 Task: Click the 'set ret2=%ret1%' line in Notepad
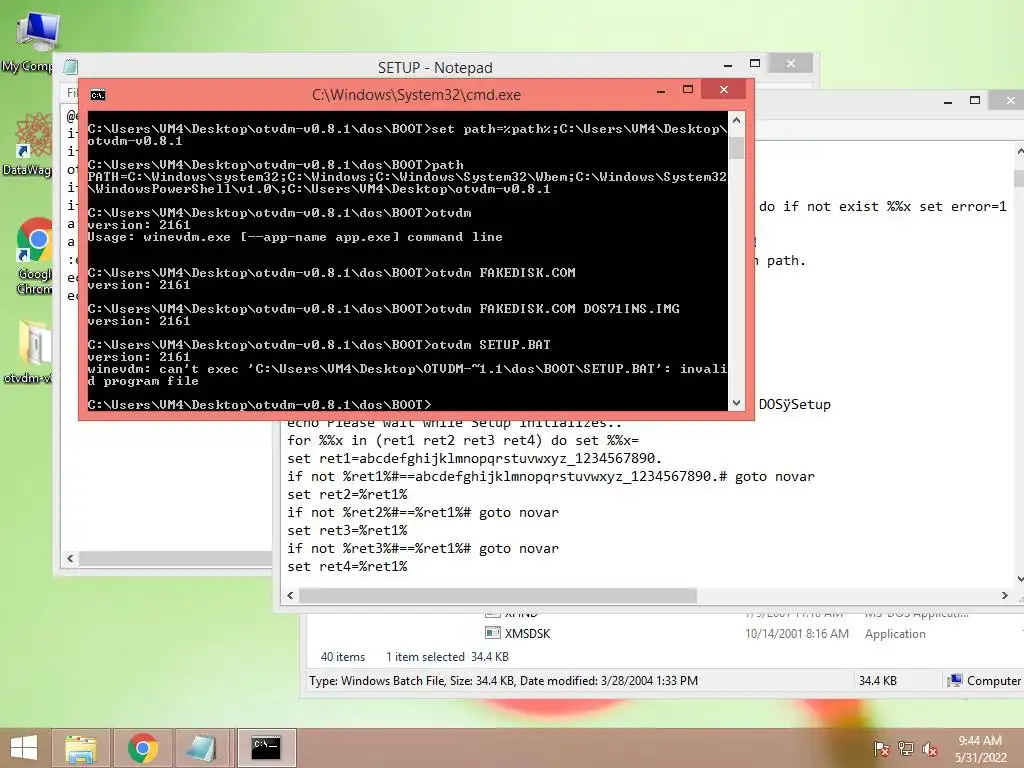tap(347, 494)
